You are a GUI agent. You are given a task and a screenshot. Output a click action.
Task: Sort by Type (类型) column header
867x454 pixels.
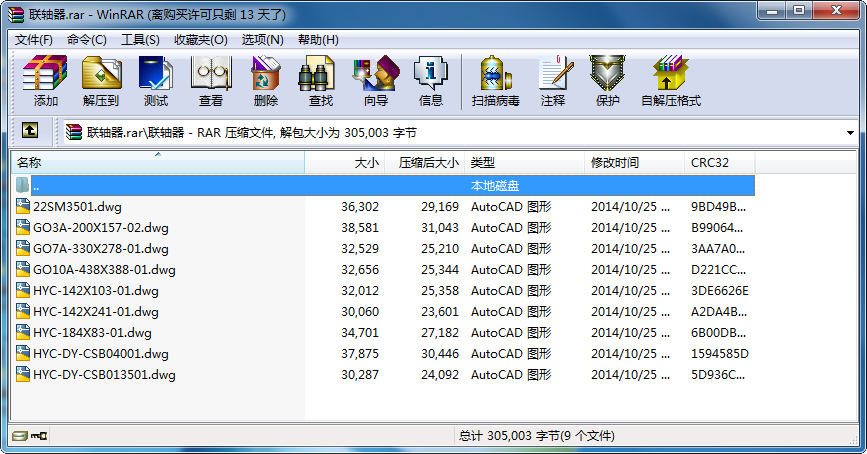pos(524,163)
